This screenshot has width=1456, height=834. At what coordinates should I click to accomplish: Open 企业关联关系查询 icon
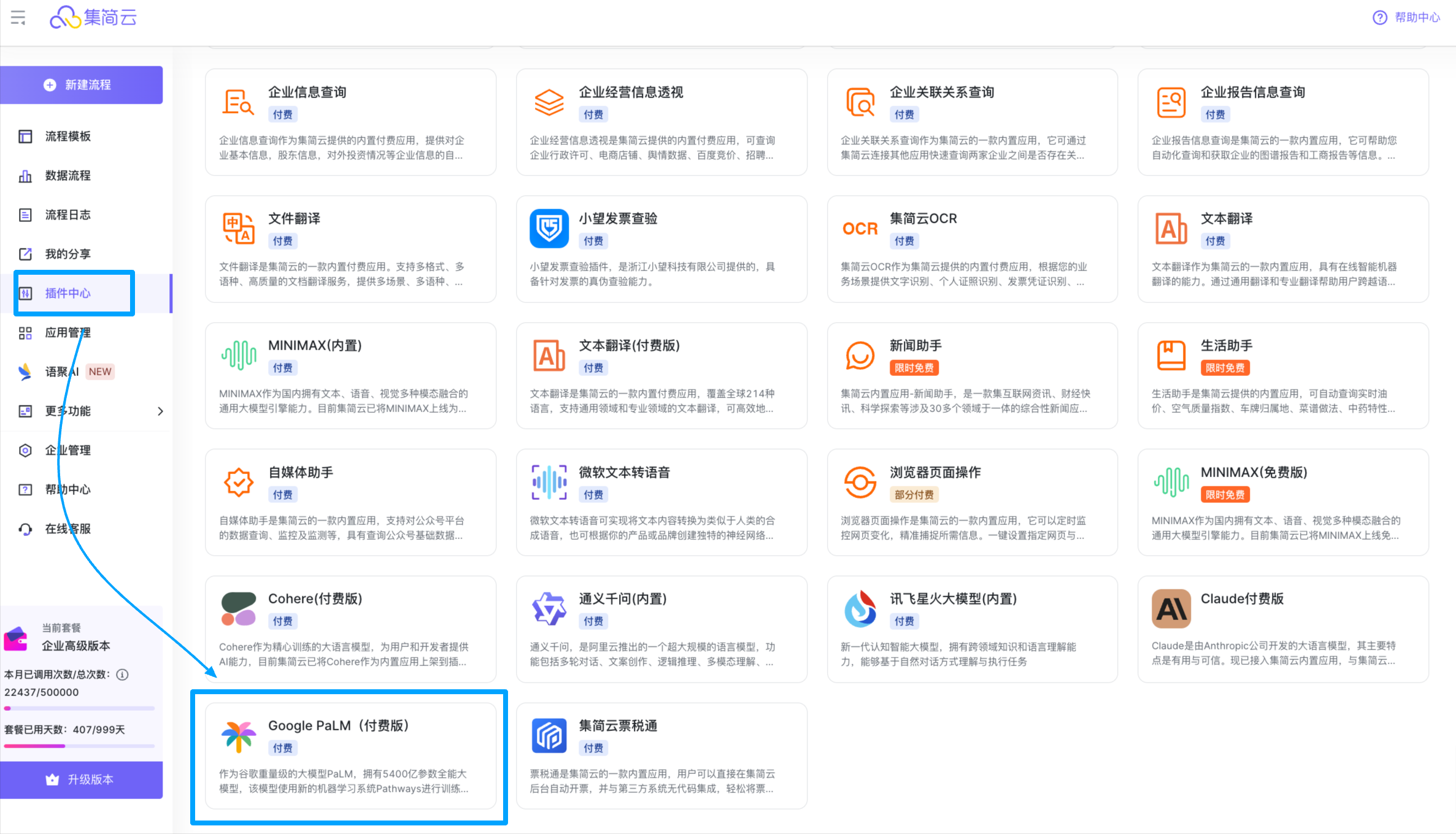(x=860, y=102)
